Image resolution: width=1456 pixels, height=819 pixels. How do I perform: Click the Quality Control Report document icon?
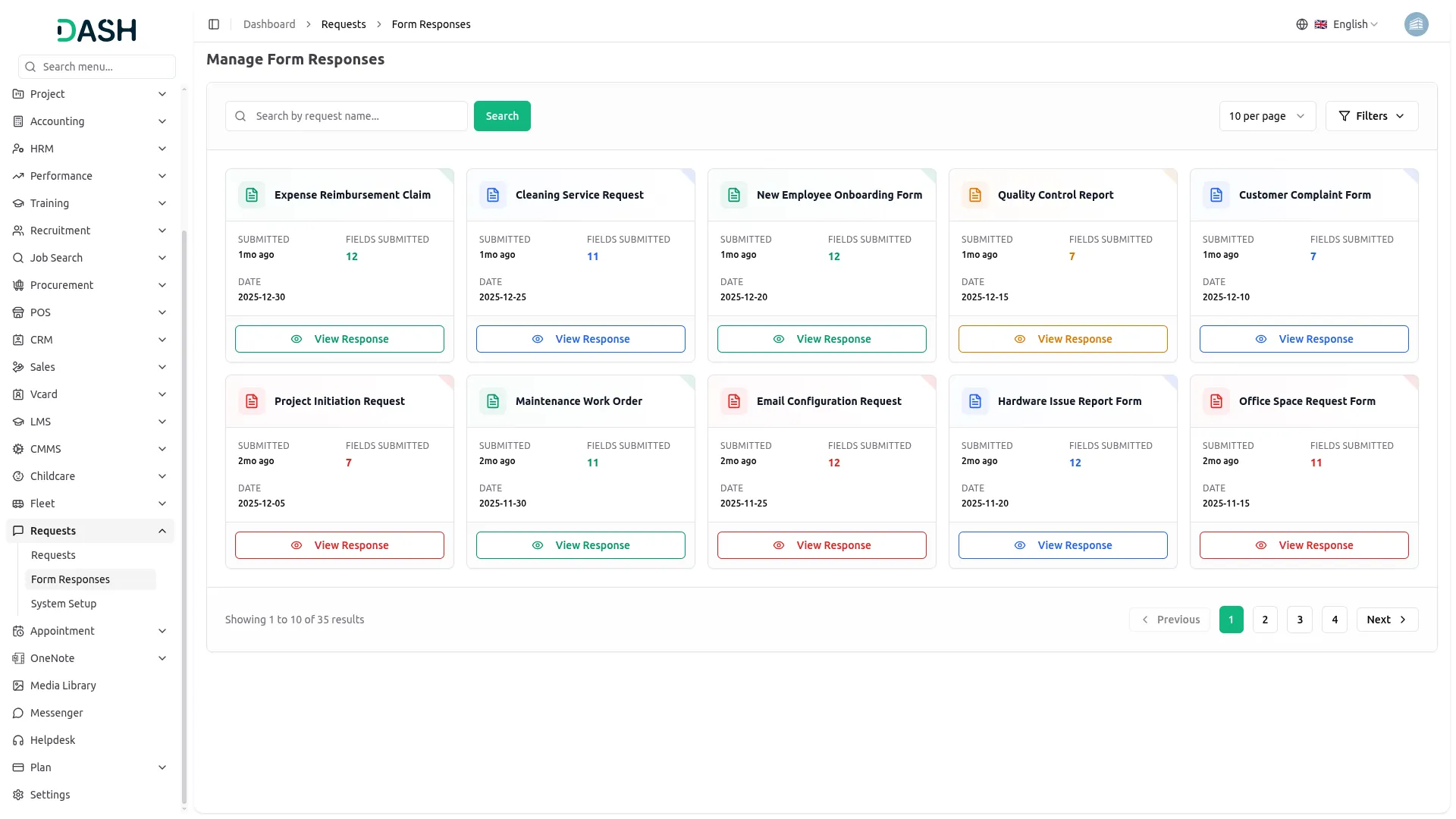tap(974, 195)
